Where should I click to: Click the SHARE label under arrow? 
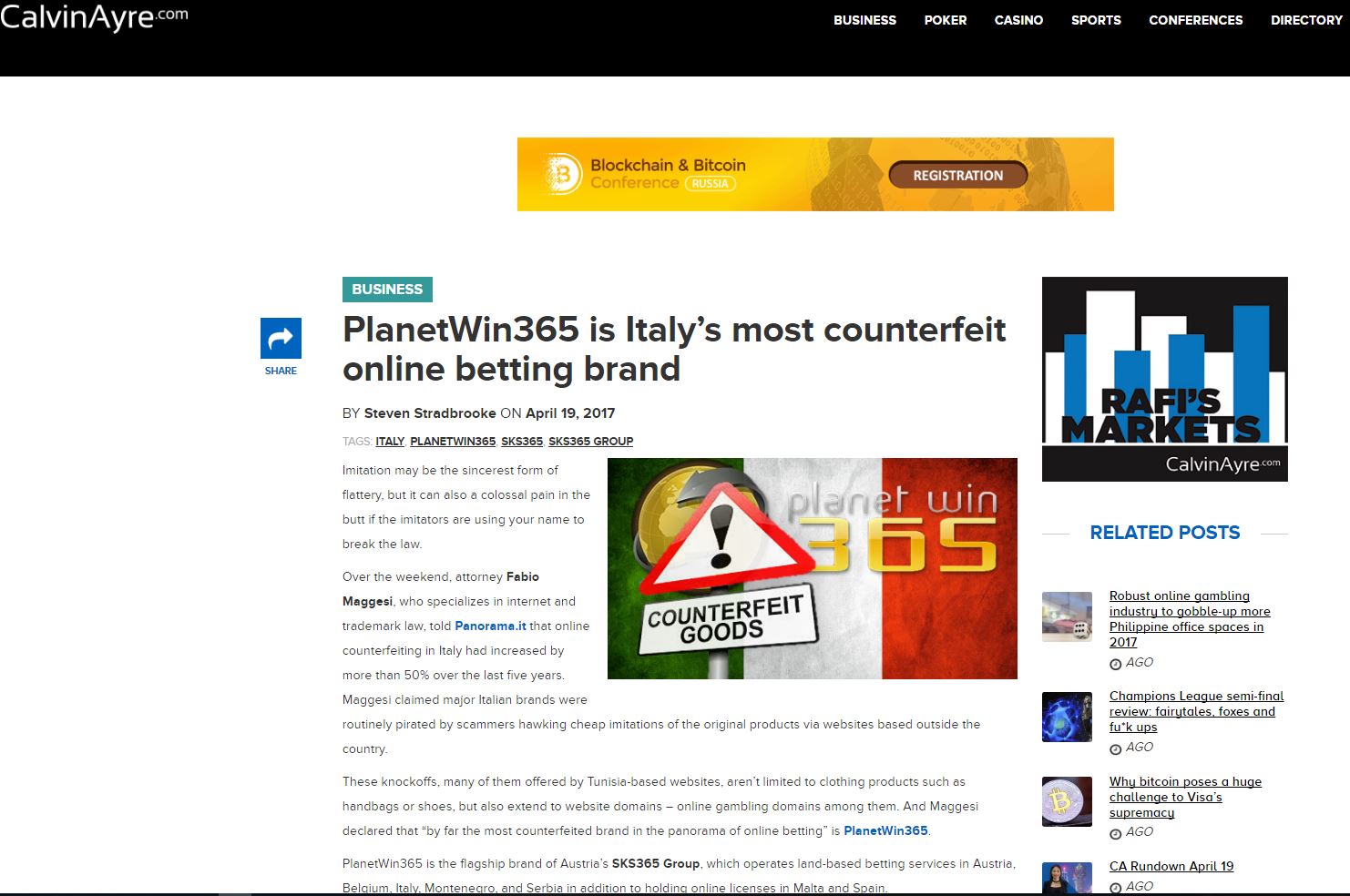point(281,371)
